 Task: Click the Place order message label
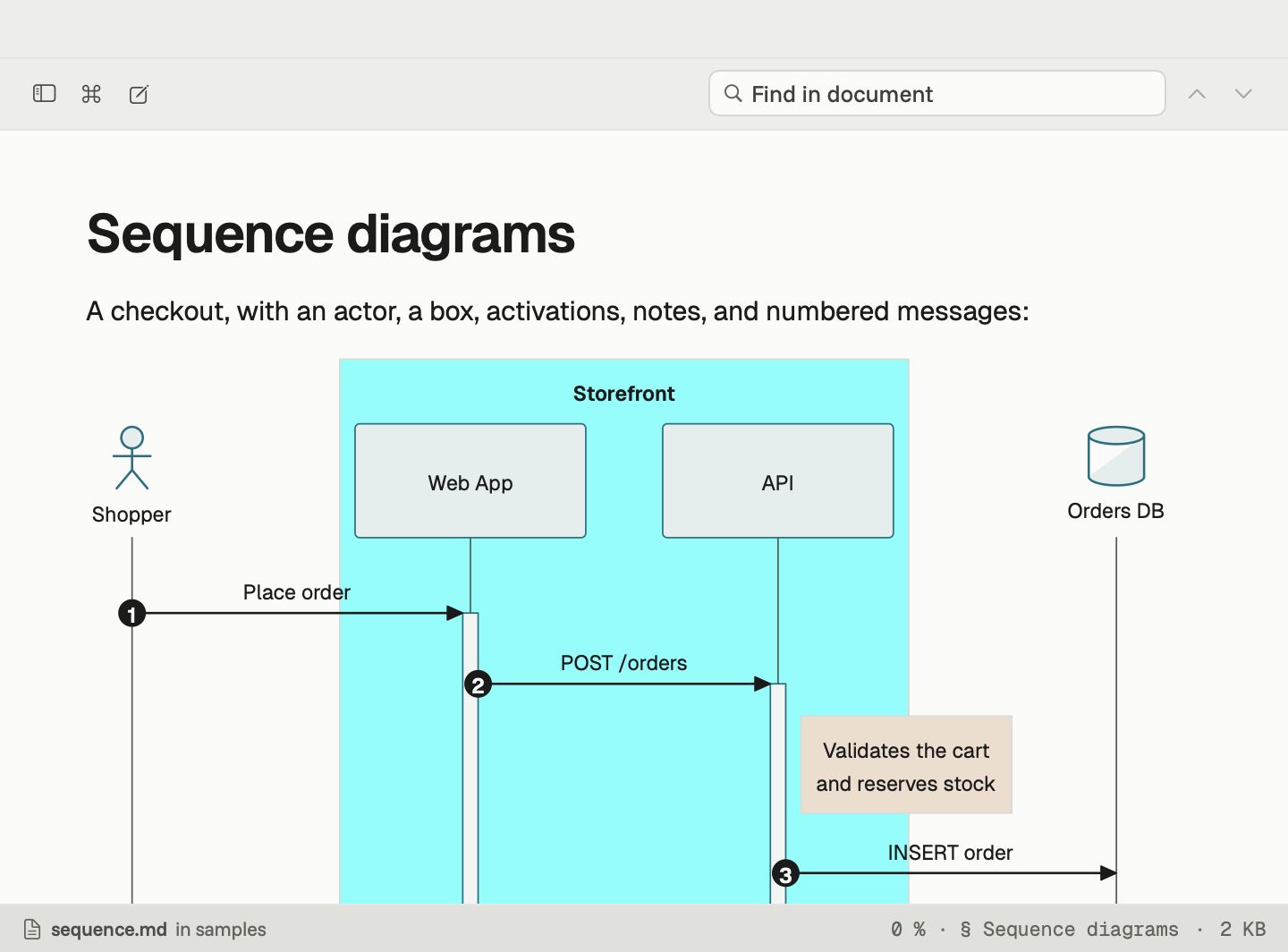click(297, 592)
